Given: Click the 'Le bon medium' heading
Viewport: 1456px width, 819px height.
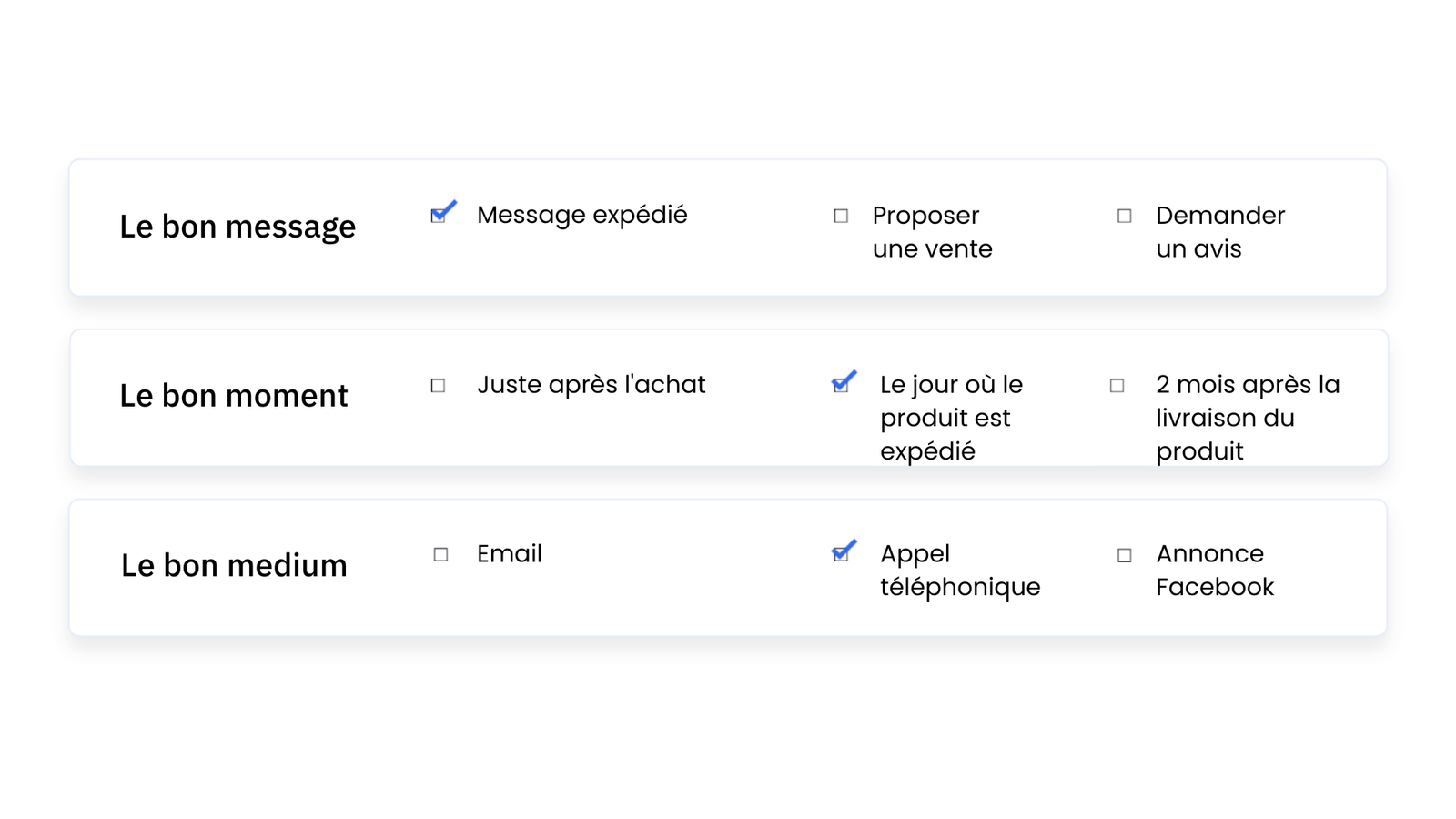Looking at the screenshot, I should 234,566.
